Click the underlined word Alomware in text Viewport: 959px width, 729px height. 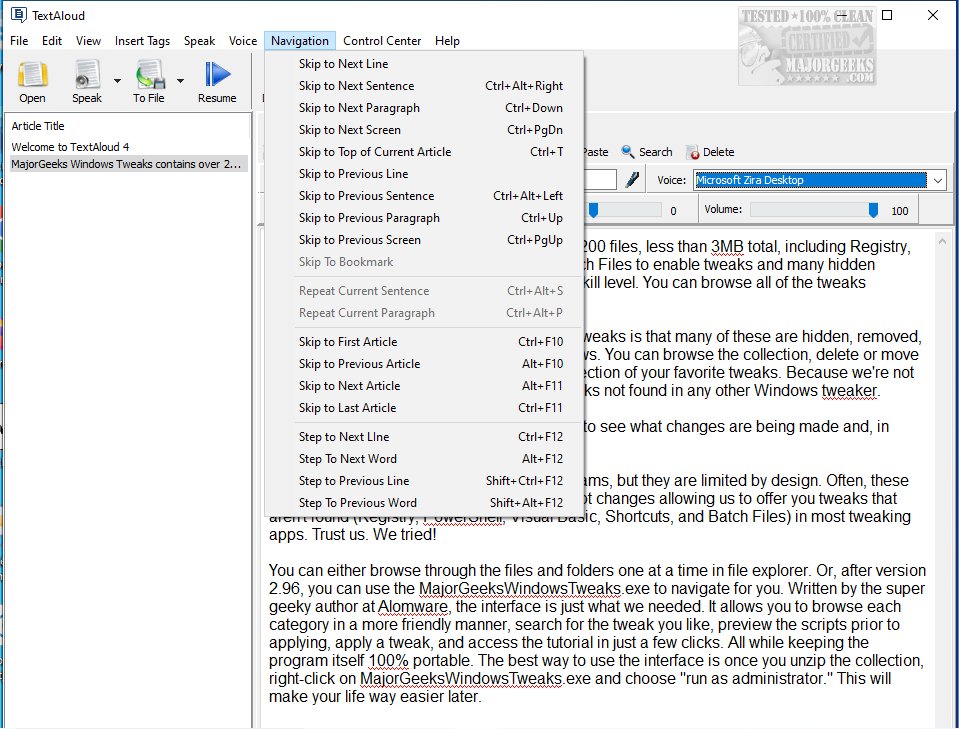coord(413,607)
